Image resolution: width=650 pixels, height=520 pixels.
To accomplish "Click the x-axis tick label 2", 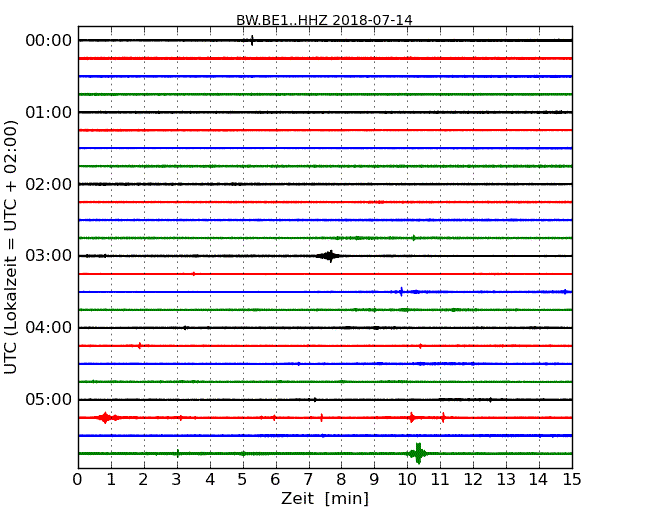I will click(144, 479).
